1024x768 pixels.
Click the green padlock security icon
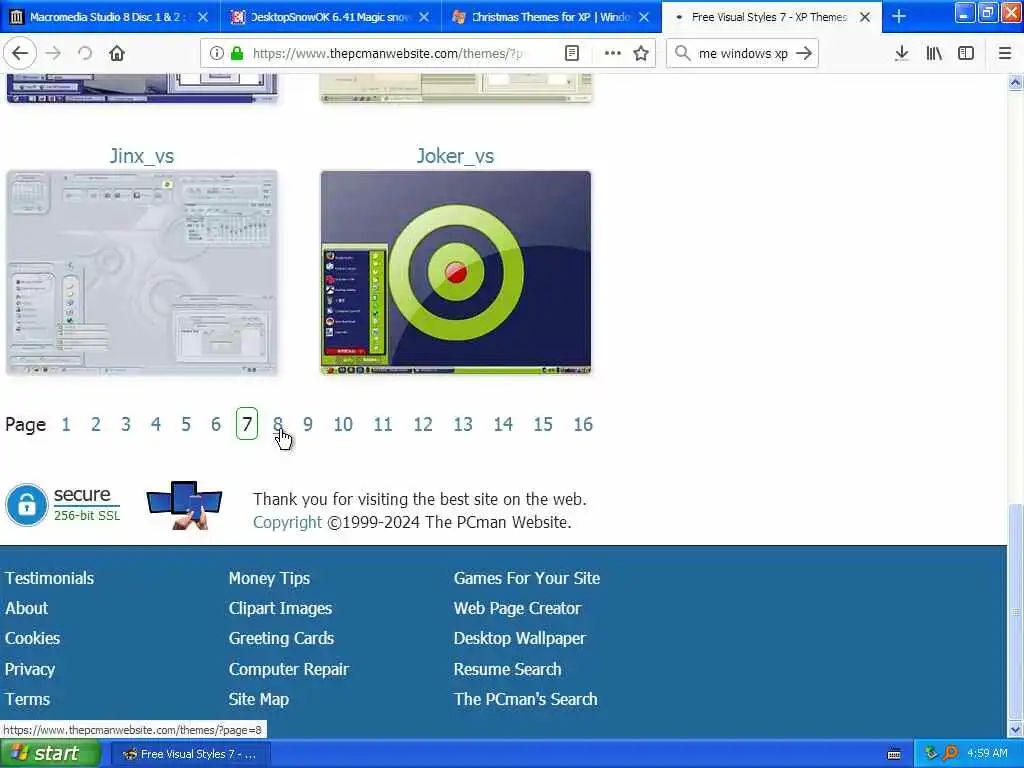click(x=237, y=53)
